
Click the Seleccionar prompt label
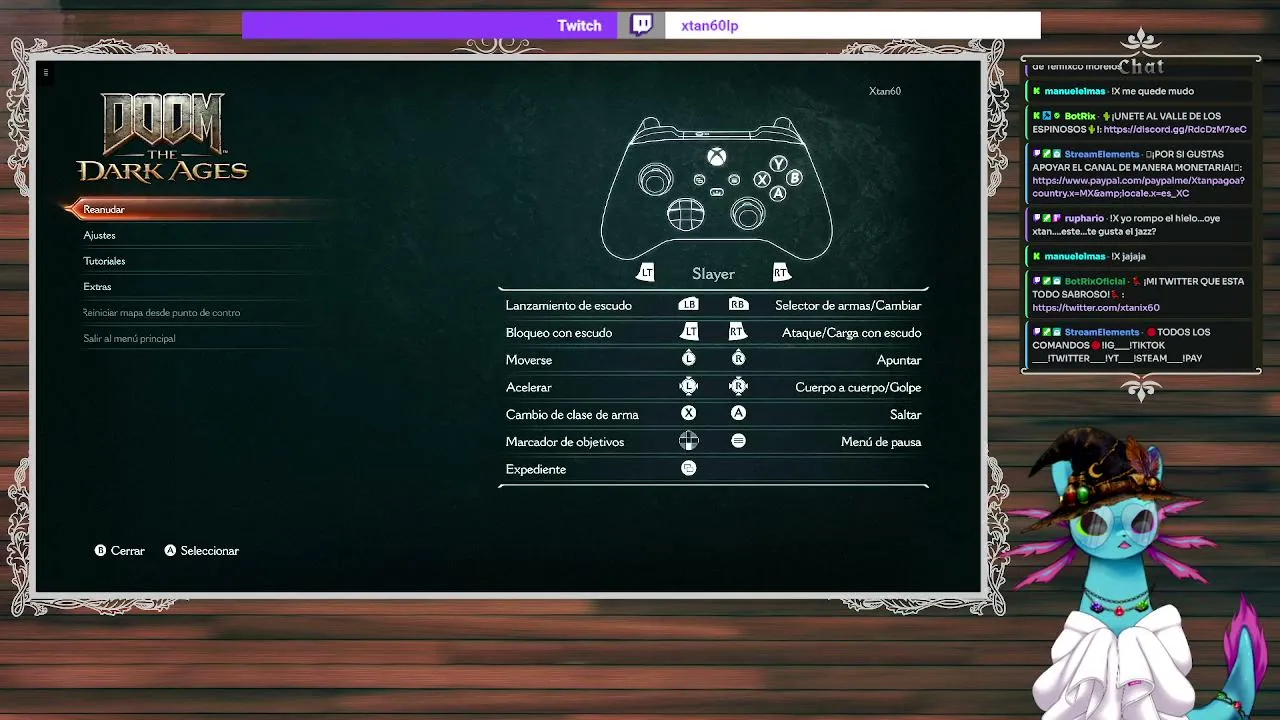pyautogui.click(x=210, y=551)
